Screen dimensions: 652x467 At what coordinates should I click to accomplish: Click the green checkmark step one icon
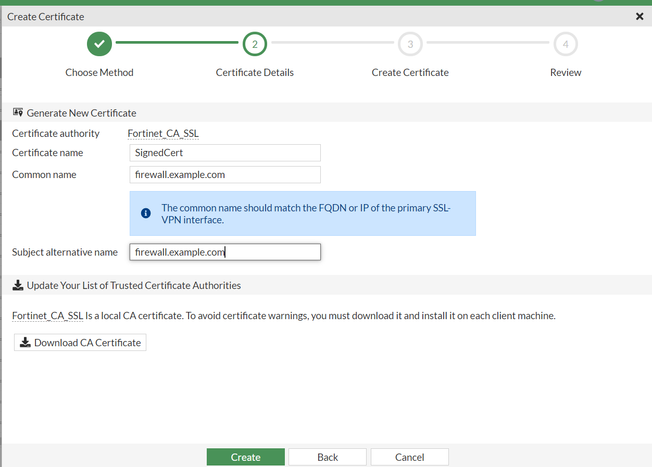99,44
